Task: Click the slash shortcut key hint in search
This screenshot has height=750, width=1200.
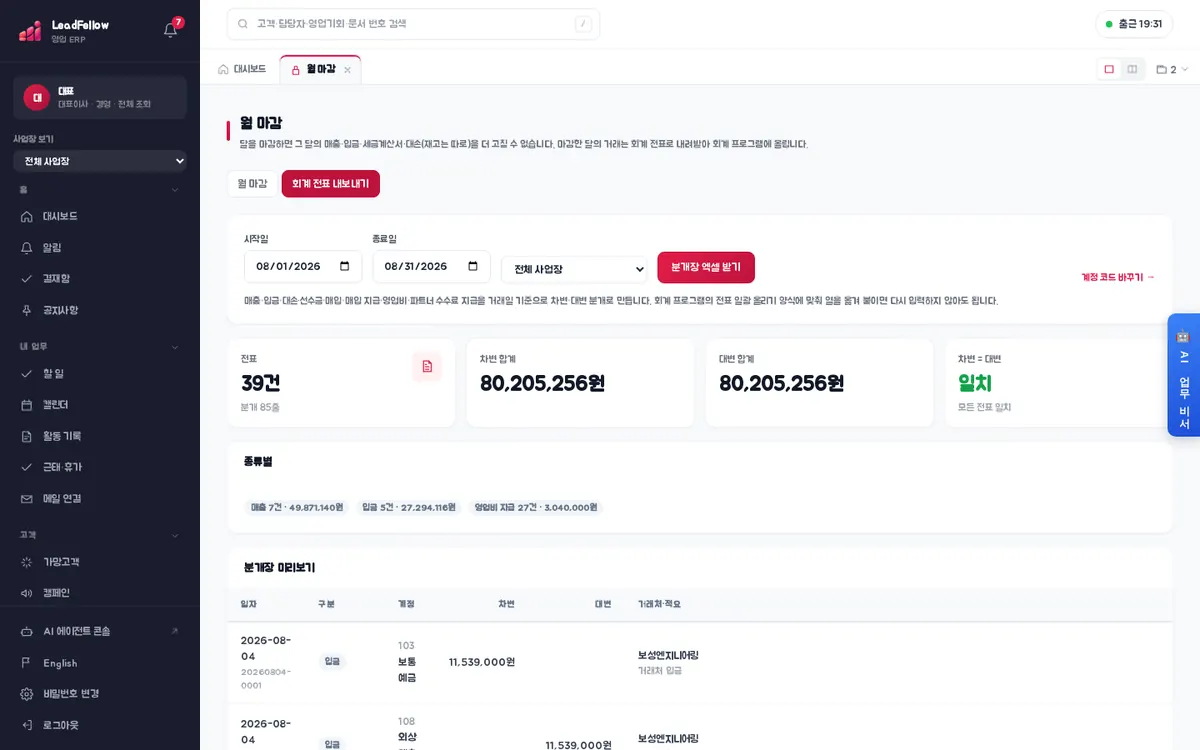Action: pos(583,24)
